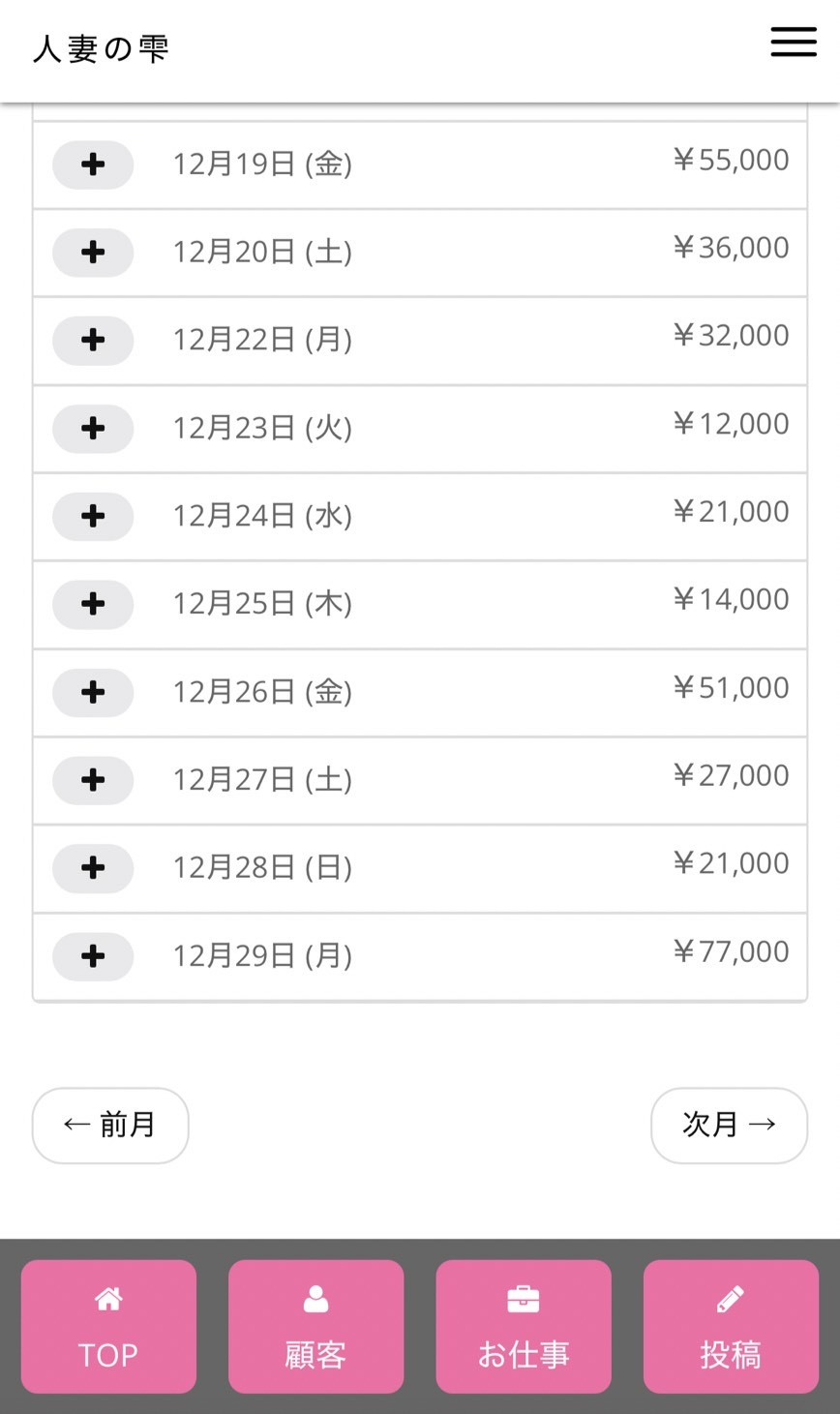The image size is (840, 1414).
Task: Expand details for 12月22日 (月)
Action: 93,341
